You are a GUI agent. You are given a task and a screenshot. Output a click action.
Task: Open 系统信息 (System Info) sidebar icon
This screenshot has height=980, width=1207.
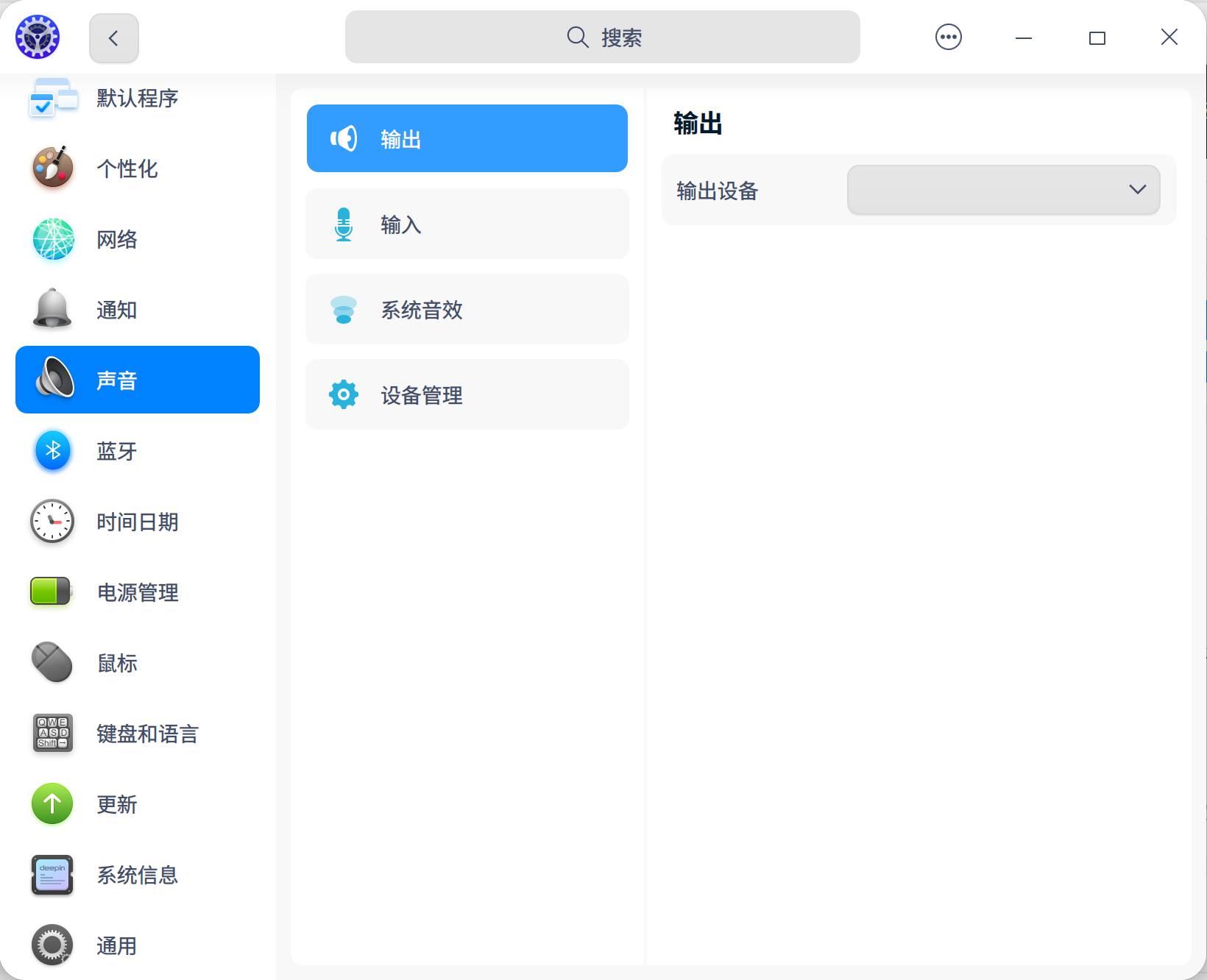[52, 875]
